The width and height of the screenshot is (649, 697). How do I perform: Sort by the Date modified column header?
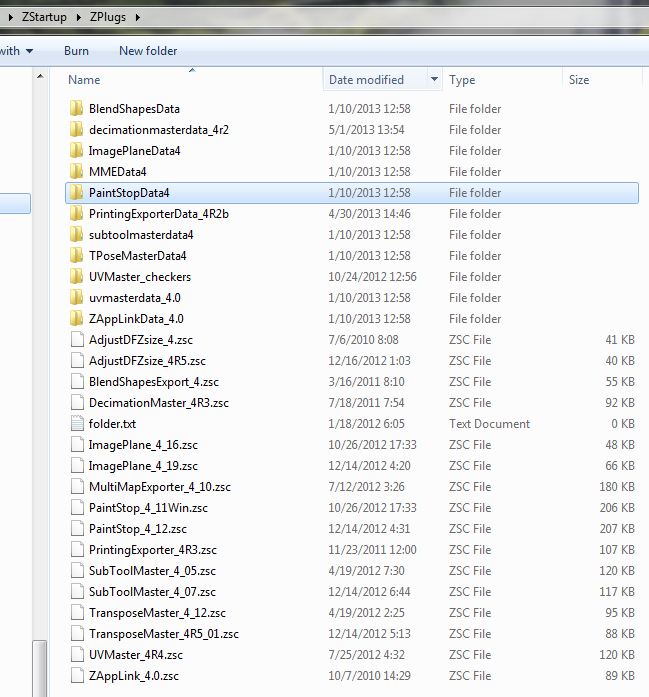(375, 80)
